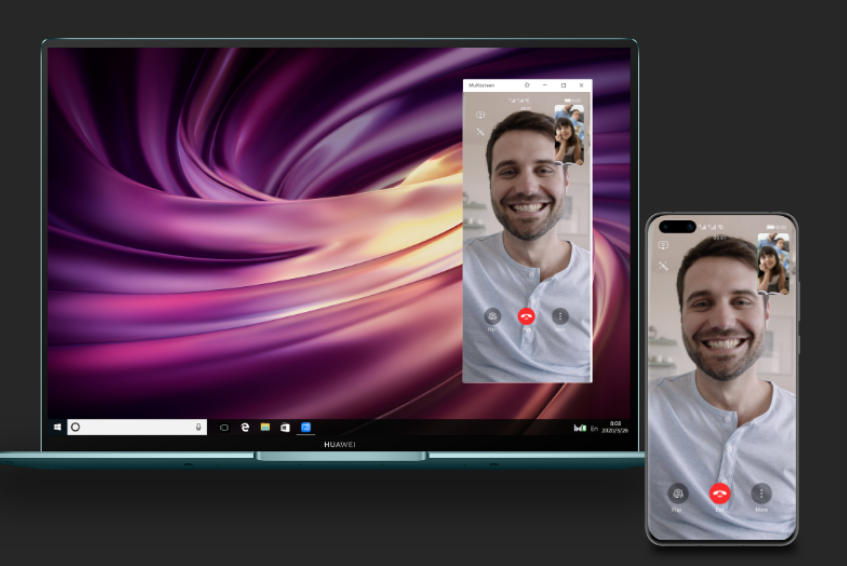This screenshot has height=566, width=847.
Task: Select the small self-view thumbnail in Multiscreen window
Action: pyautogui.click(x=569, y=135)
